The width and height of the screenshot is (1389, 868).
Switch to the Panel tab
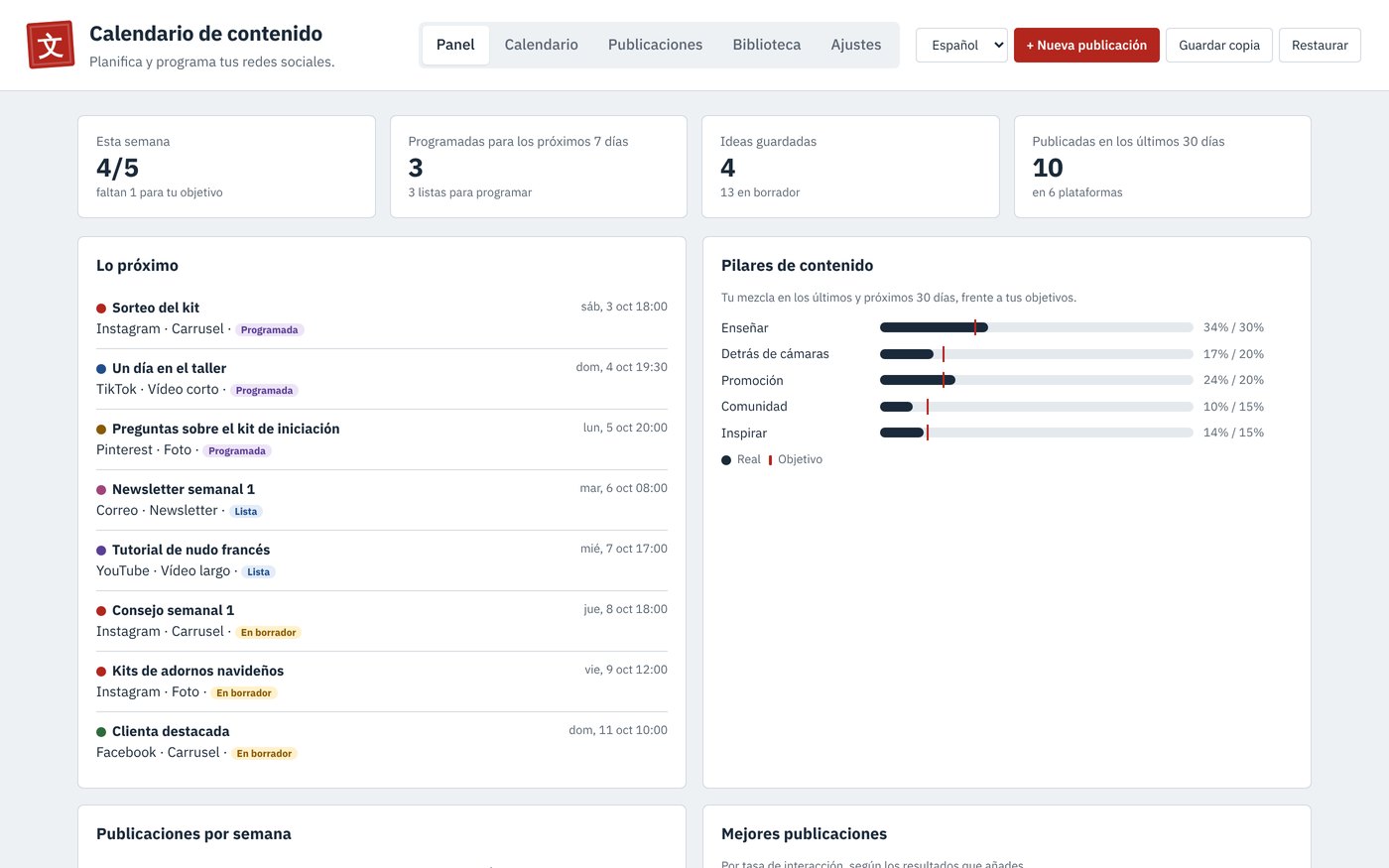click(x=455, y=45)
